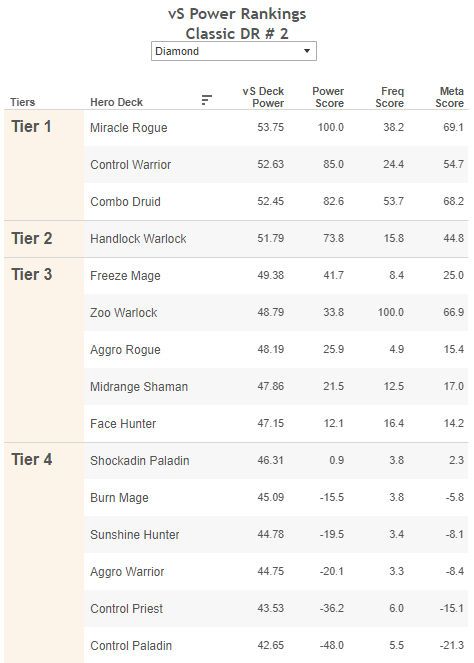
Task: Click Zoo Warlock's 100.0 Freq Score cell
Action: (391, 312)
